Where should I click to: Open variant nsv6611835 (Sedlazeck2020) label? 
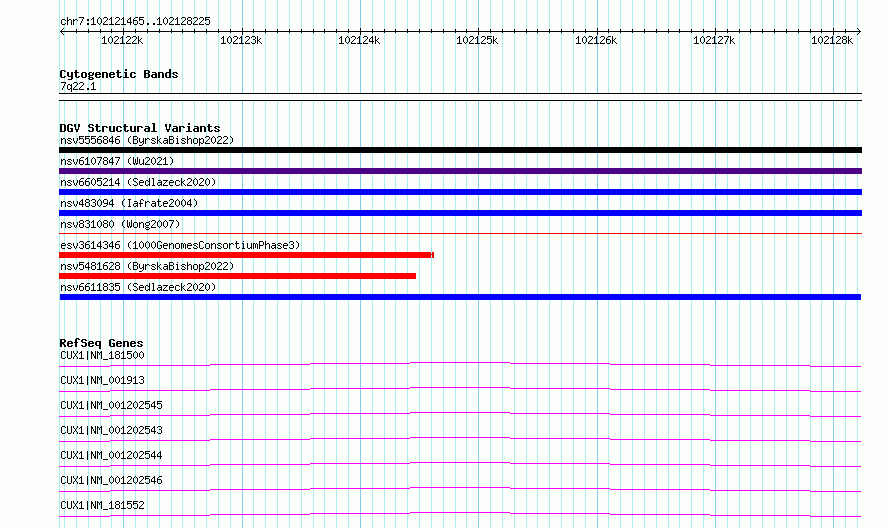pyautogui.click(x=138, y=287)
